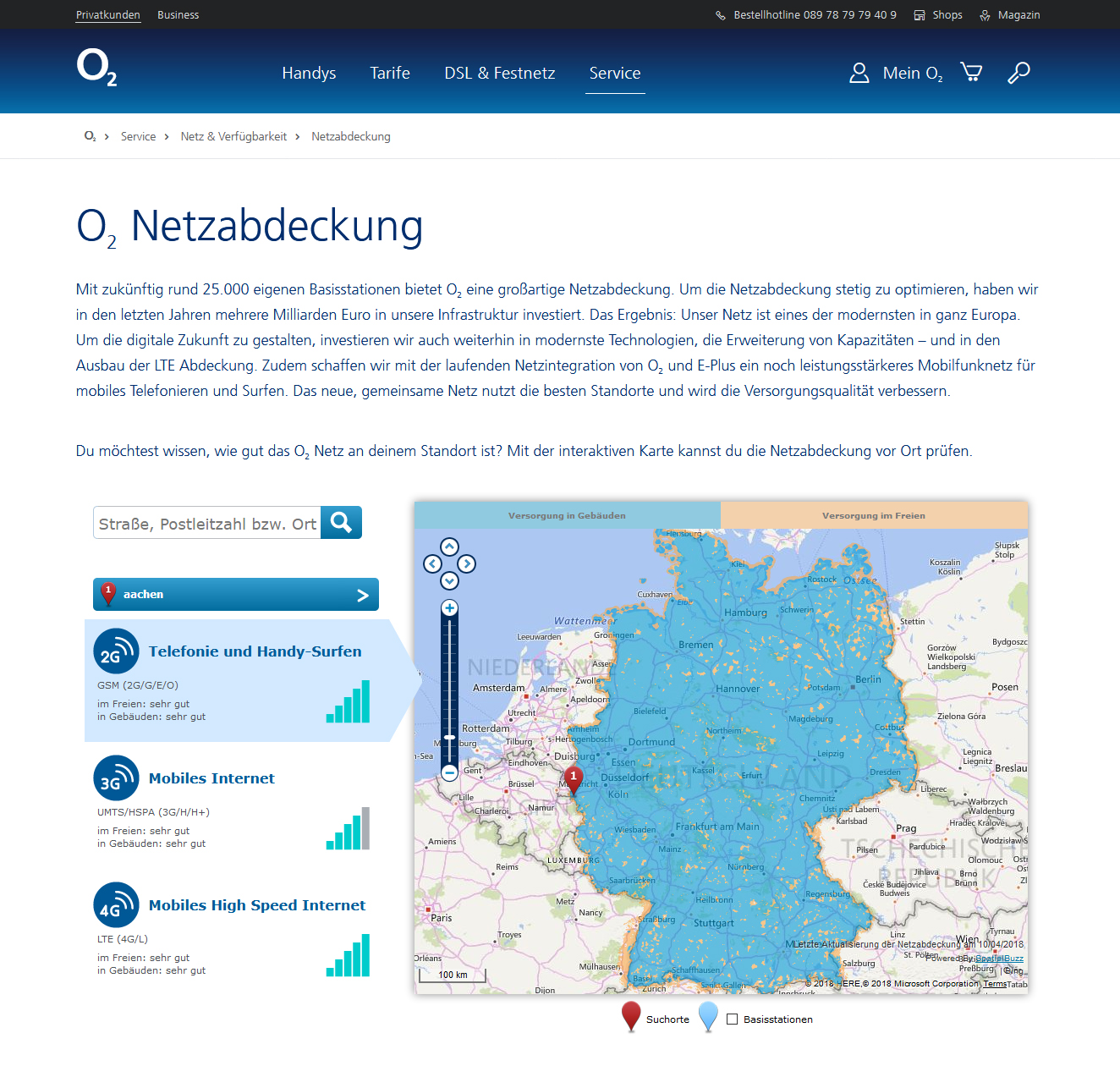Viewport: 1120px width, 1066px height.
Task: Click the Magazin icon in top bar
Action: 985,15
